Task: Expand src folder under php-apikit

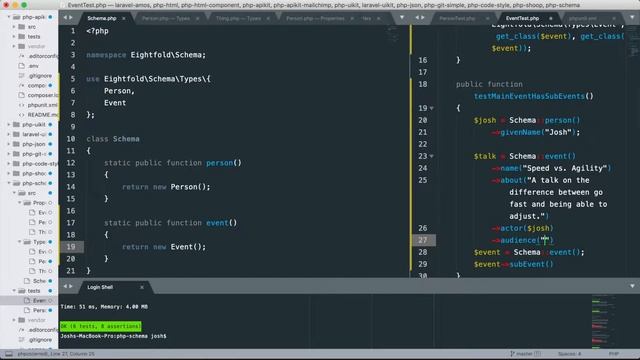Action: pos(14,27)
